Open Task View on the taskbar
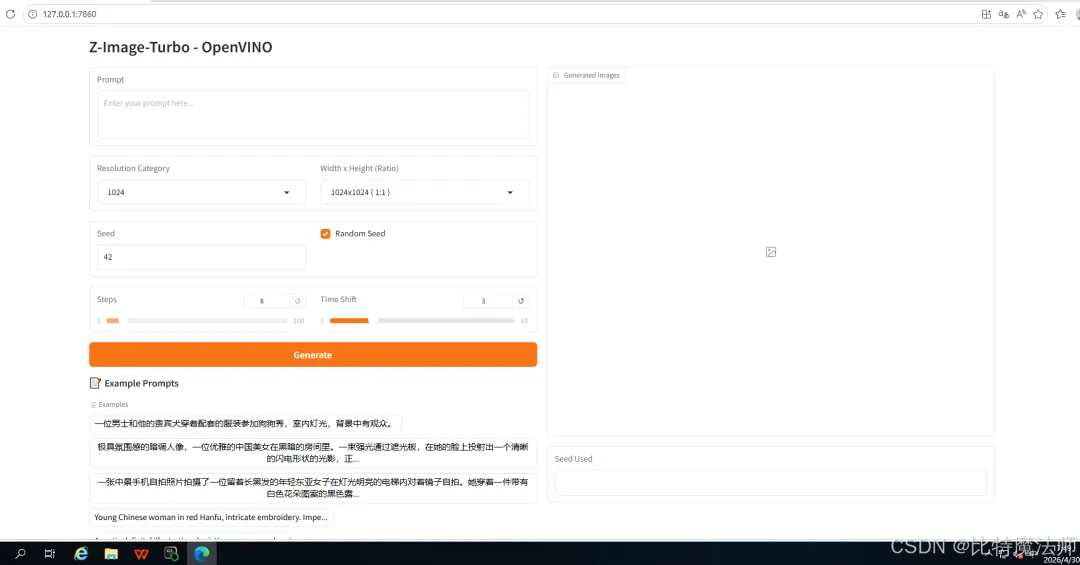The width and height of the screenshot is (1080, 565). coord(50,553)
